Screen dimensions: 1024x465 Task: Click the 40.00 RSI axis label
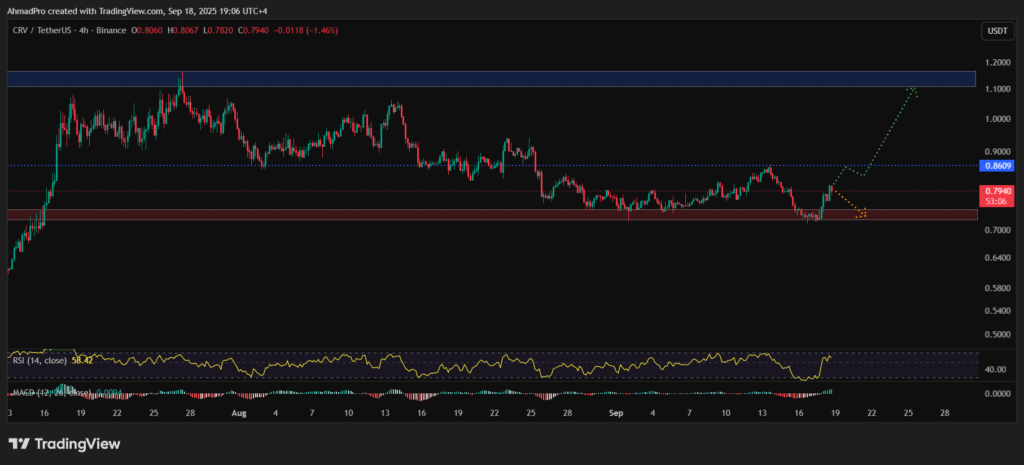(x=994, y=369)
